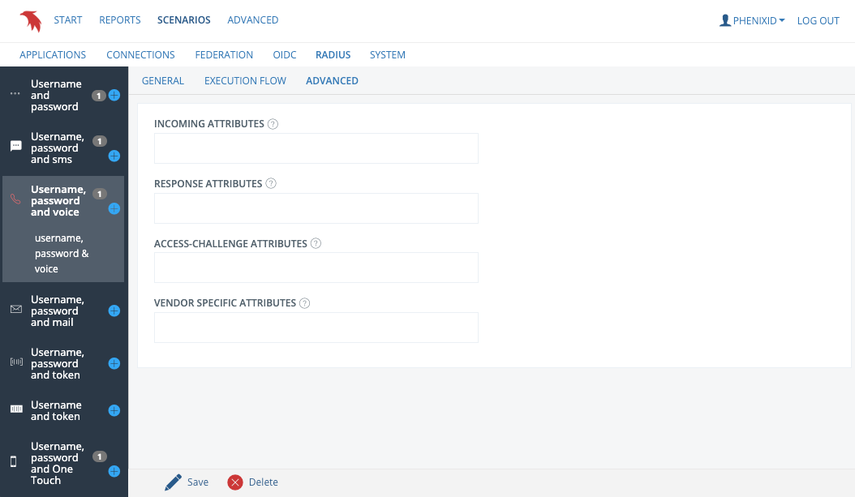Open the top ADVANCED menu
The width and height of the screenshot is (855, 497).
252,20
